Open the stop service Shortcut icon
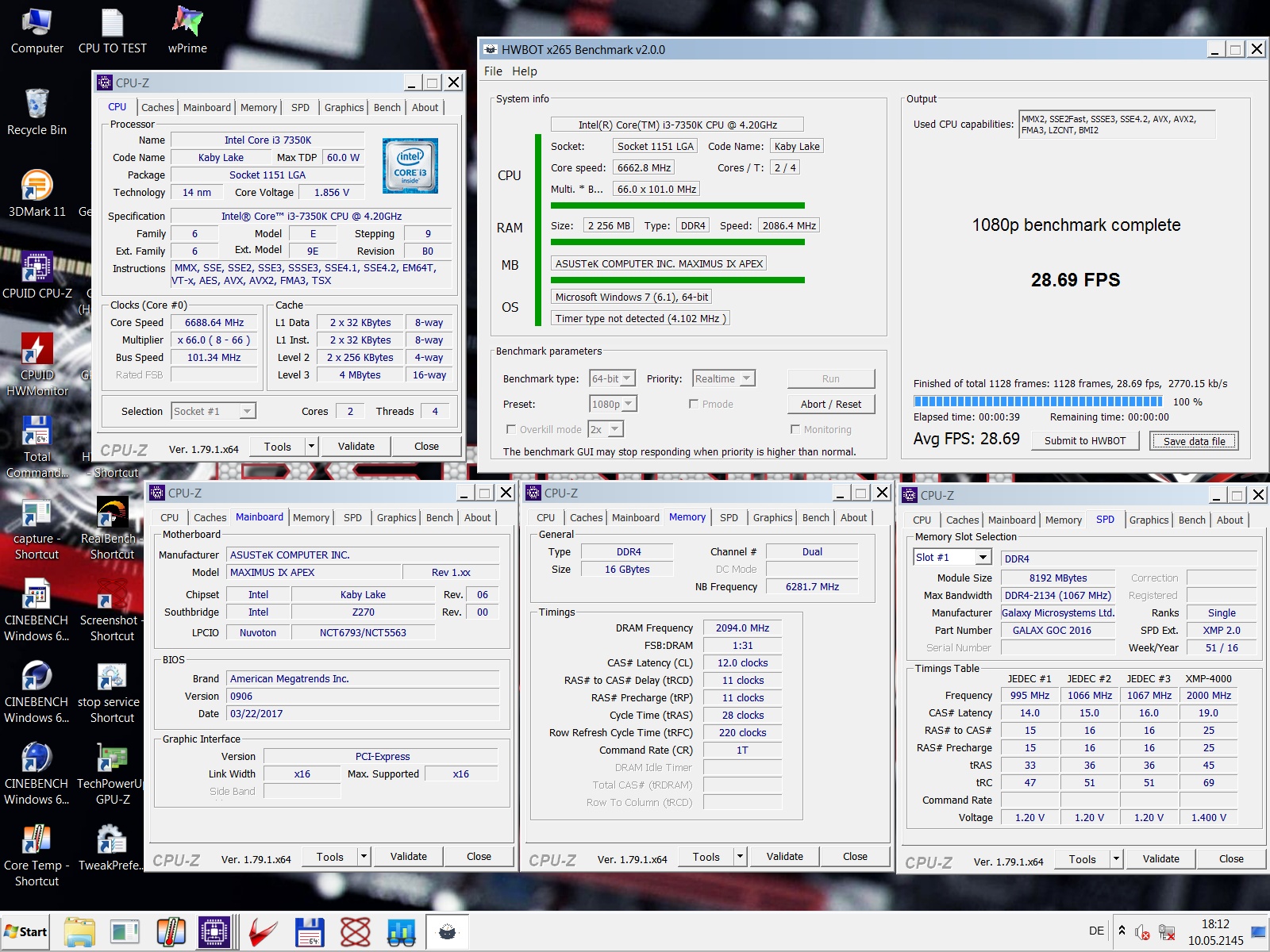 coord(112,693)
